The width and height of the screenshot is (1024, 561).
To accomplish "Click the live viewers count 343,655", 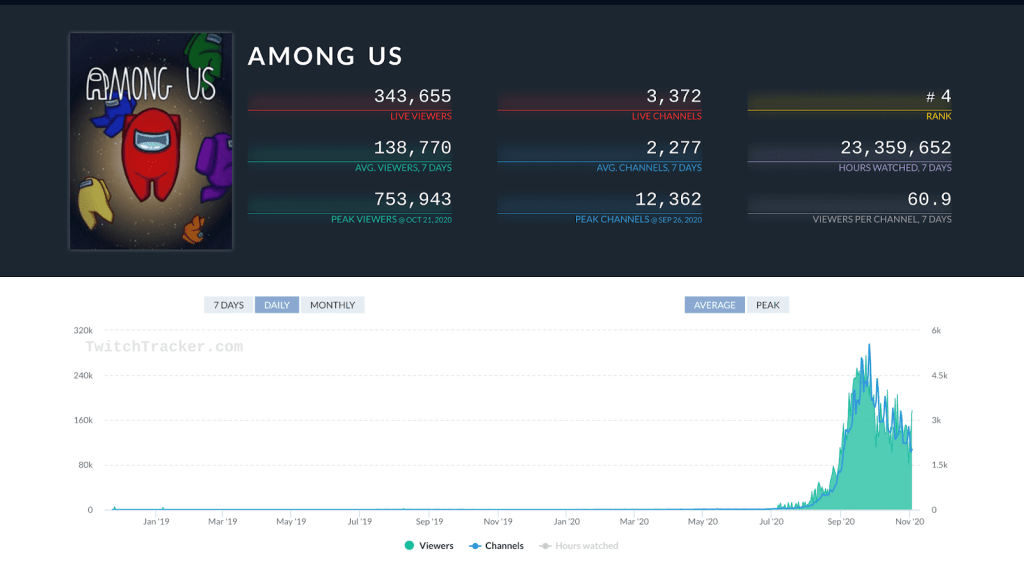I will pos(412,97).
